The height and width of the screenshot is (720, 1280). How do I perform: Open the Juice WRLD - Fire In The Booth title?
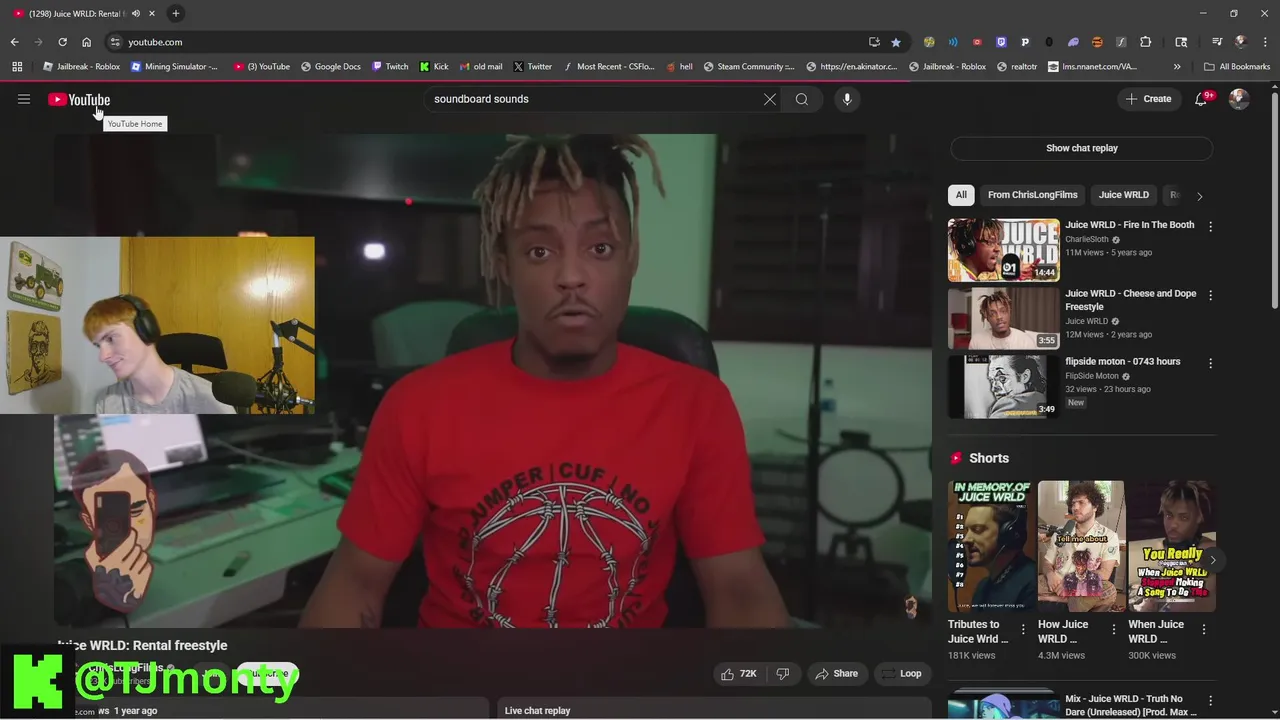coord(1129,225)
